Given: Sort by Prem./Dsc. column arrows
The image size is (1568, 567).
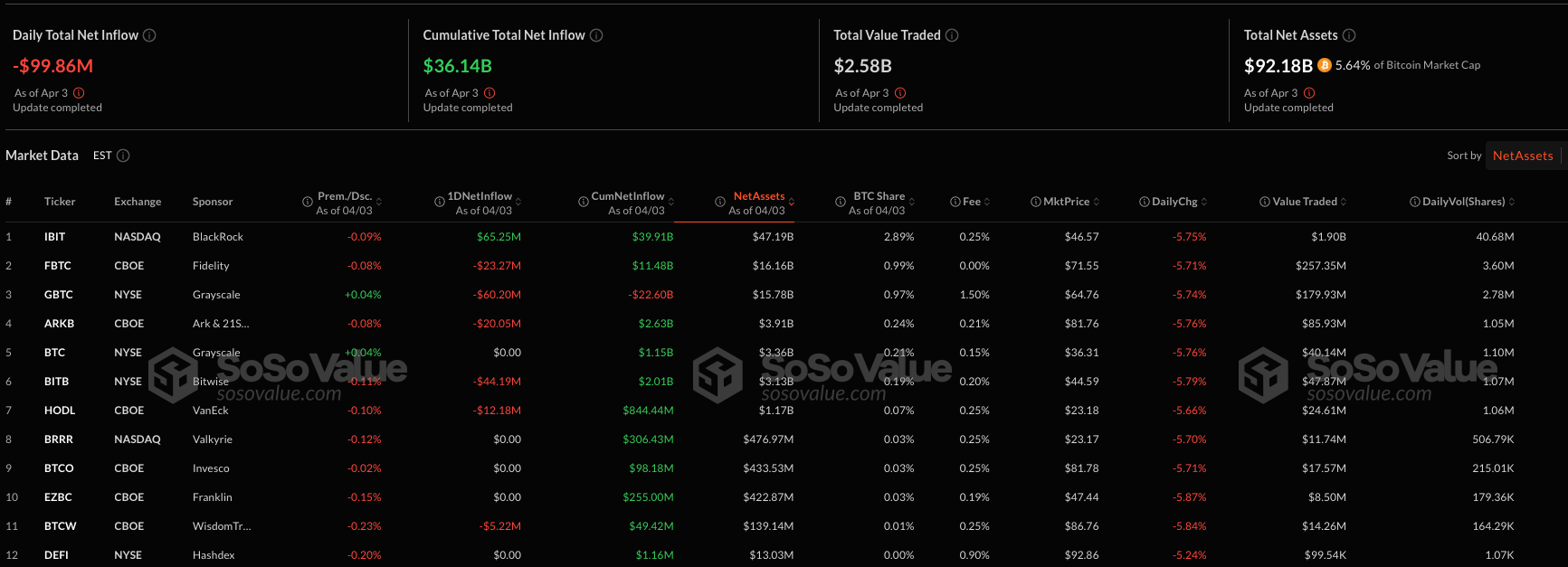Looking at the screenshot, I should 379,202.
